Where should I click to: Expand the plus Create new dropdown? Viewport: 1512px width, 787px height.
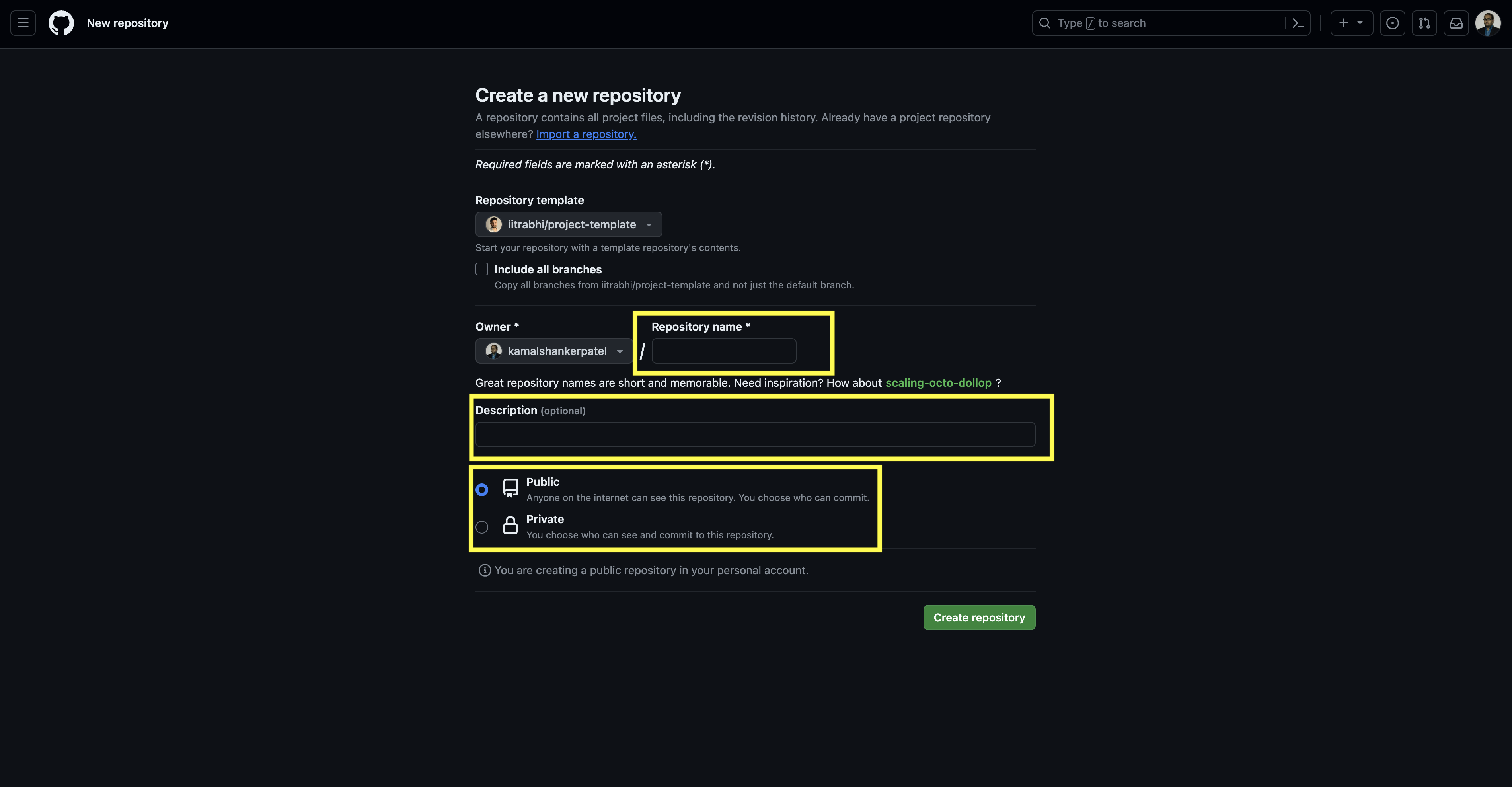click(1350, 23)
